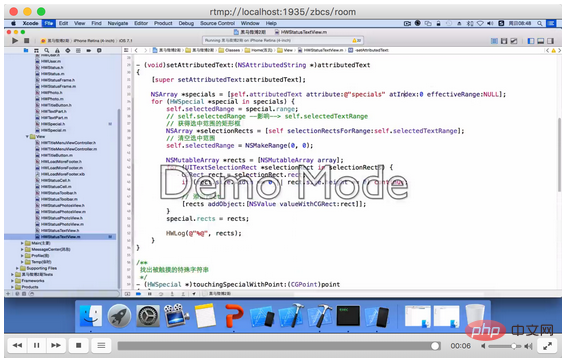The width and height of the screenshot is (564, 363).
Task: Switch to the Assistant editor button
Action: (504, 41)
